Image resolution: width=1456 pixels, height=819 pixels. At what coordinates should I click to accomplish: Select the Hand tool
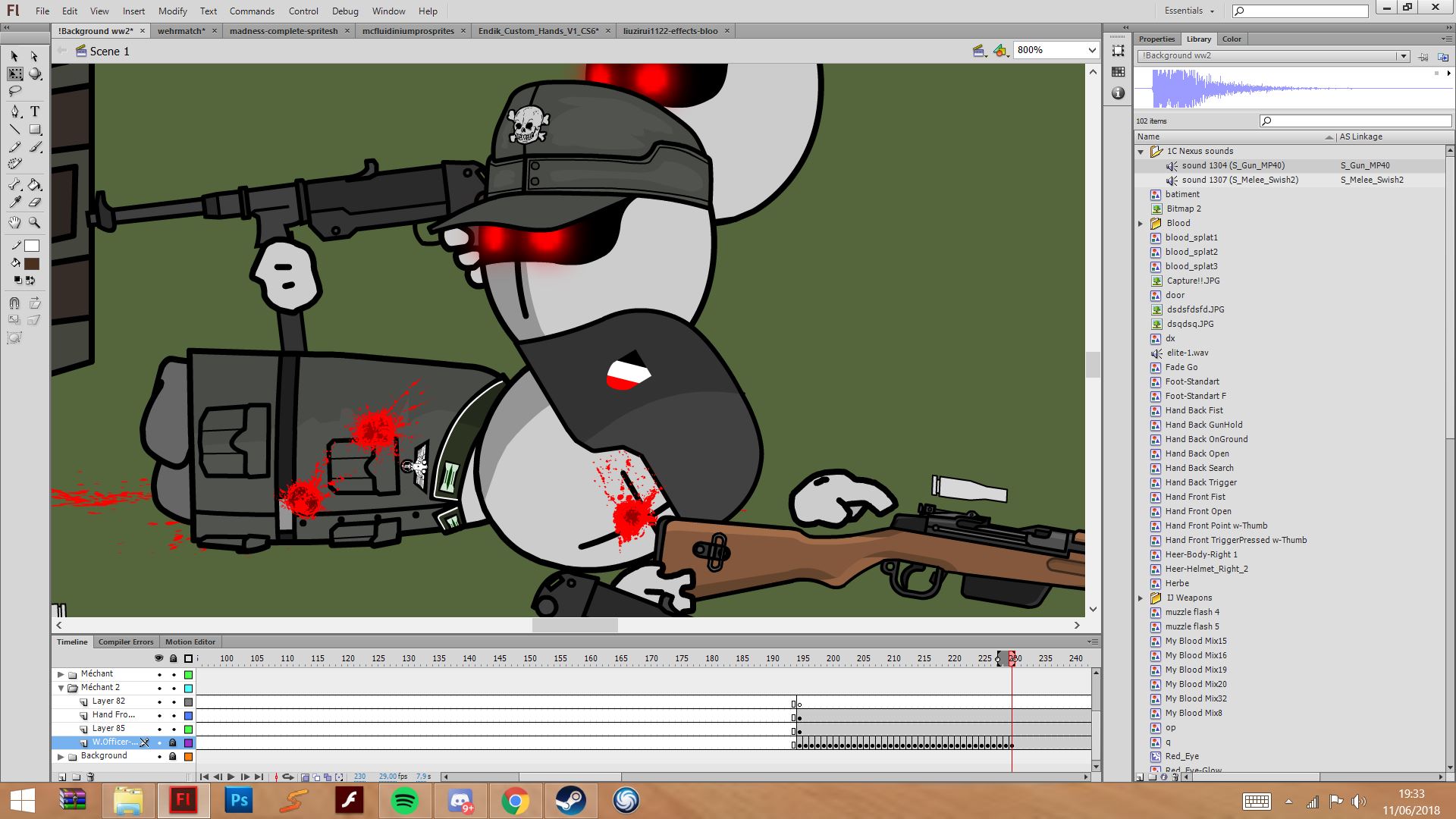pyautogui.click(x=14, y=222)
